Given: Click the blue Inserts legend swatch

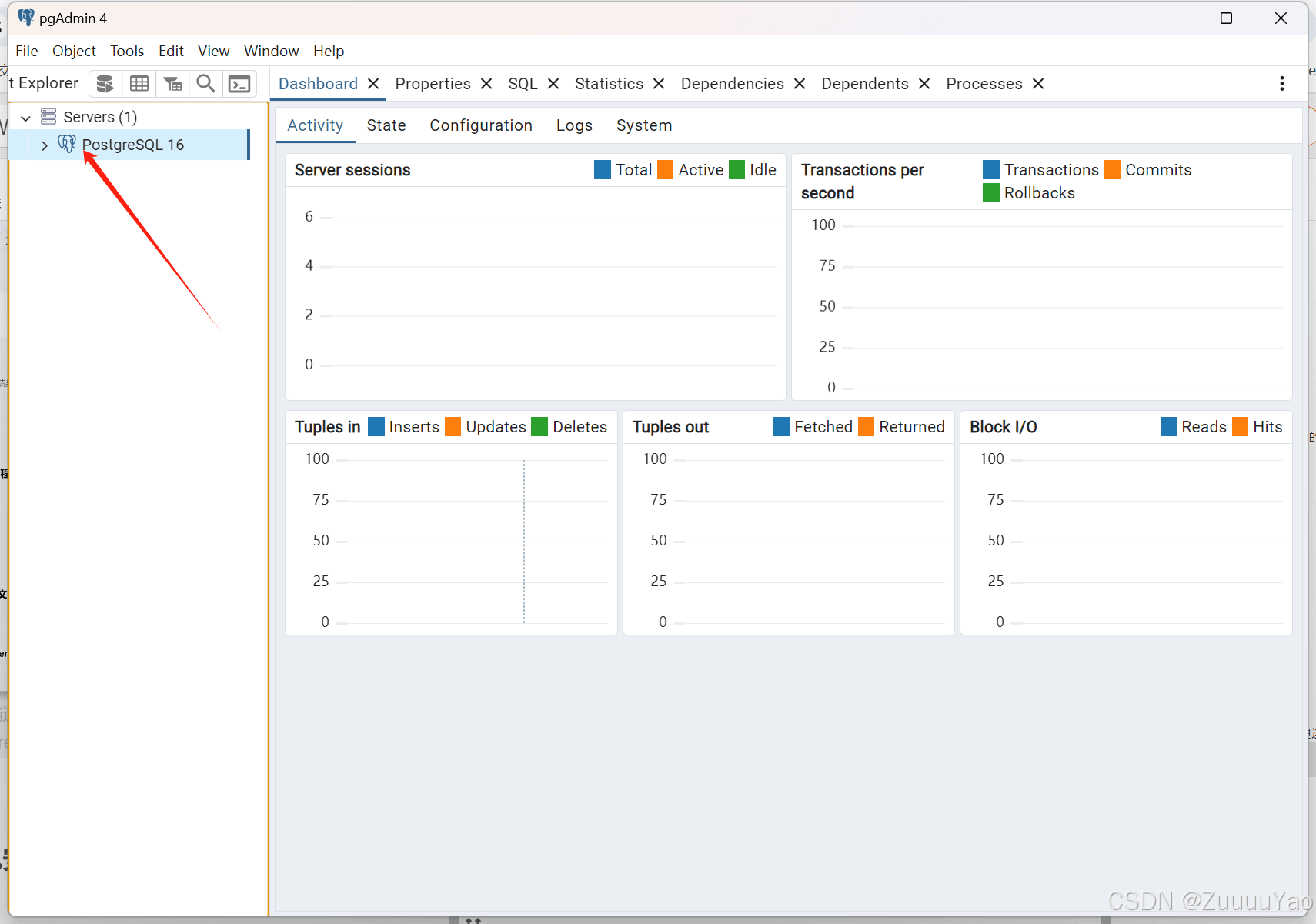Looking at the screenshot, I should pos(376,426).
